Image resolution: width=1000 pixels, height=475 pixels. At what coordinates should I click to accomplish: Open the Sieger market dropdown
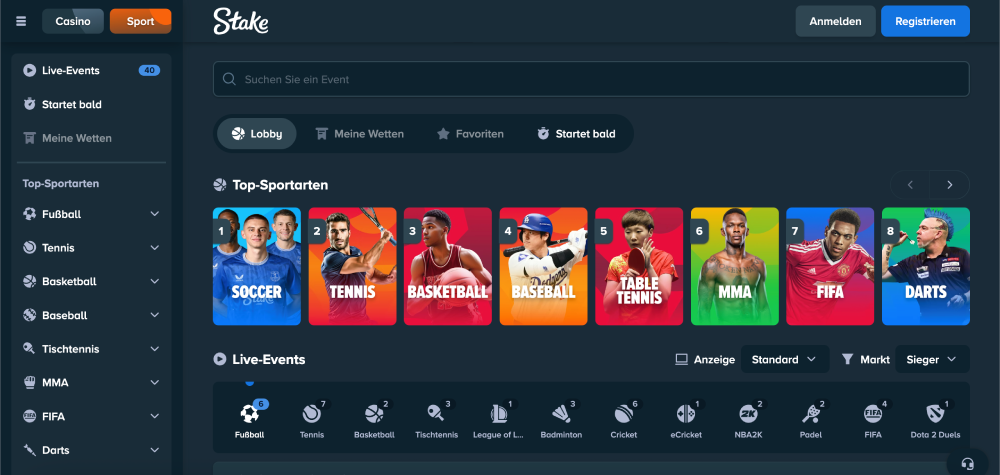point(931,359)
